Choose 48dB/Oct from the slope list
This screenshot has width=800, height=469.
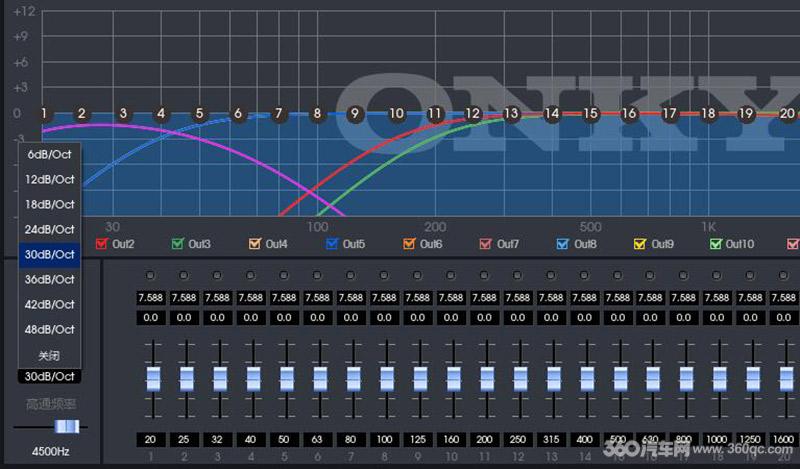49,329
